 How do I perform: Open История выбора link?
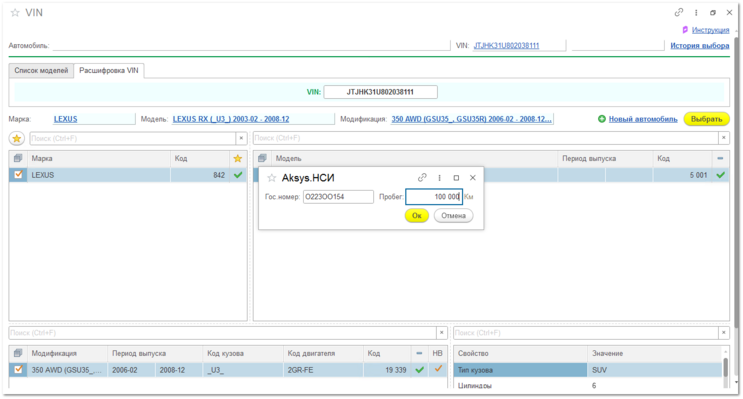click(x=699, y=45)
